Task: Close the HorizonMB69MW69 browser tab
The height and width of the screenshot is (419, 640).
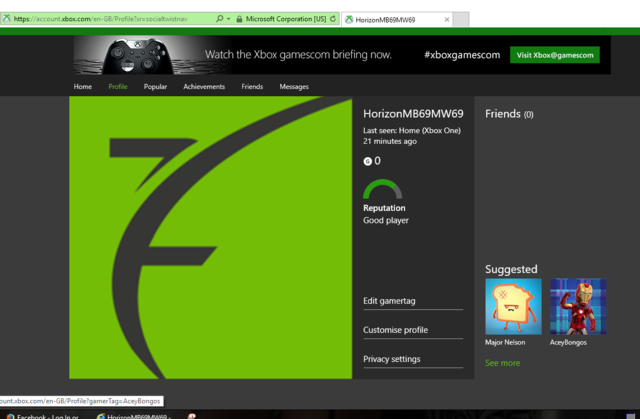Action: [x=446, y=19]
